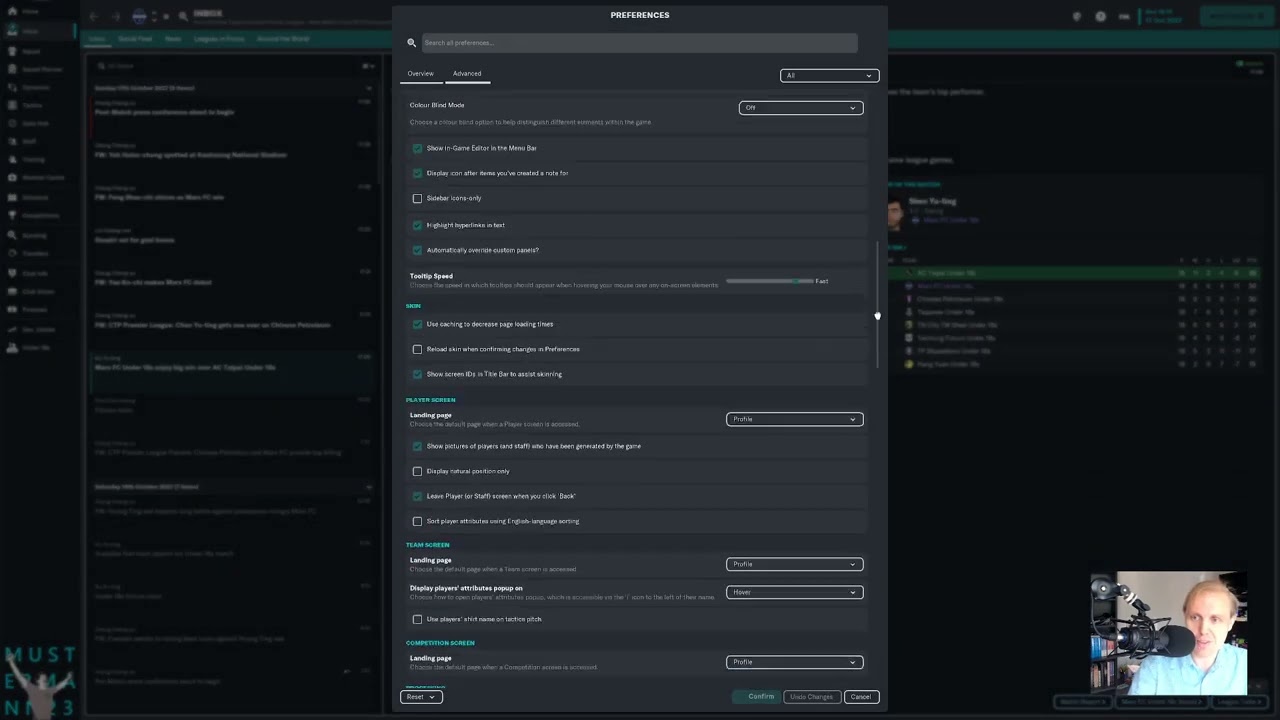
Task: Enable Use players' shirt name on tactics pitch
Action: pos(417,619)
